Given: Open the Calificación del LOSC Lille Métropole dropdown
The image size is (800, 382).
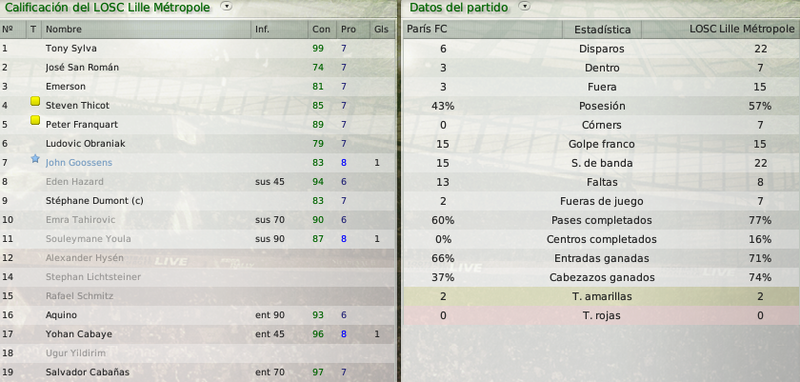Looking at the screenshot, I should 226,7.
